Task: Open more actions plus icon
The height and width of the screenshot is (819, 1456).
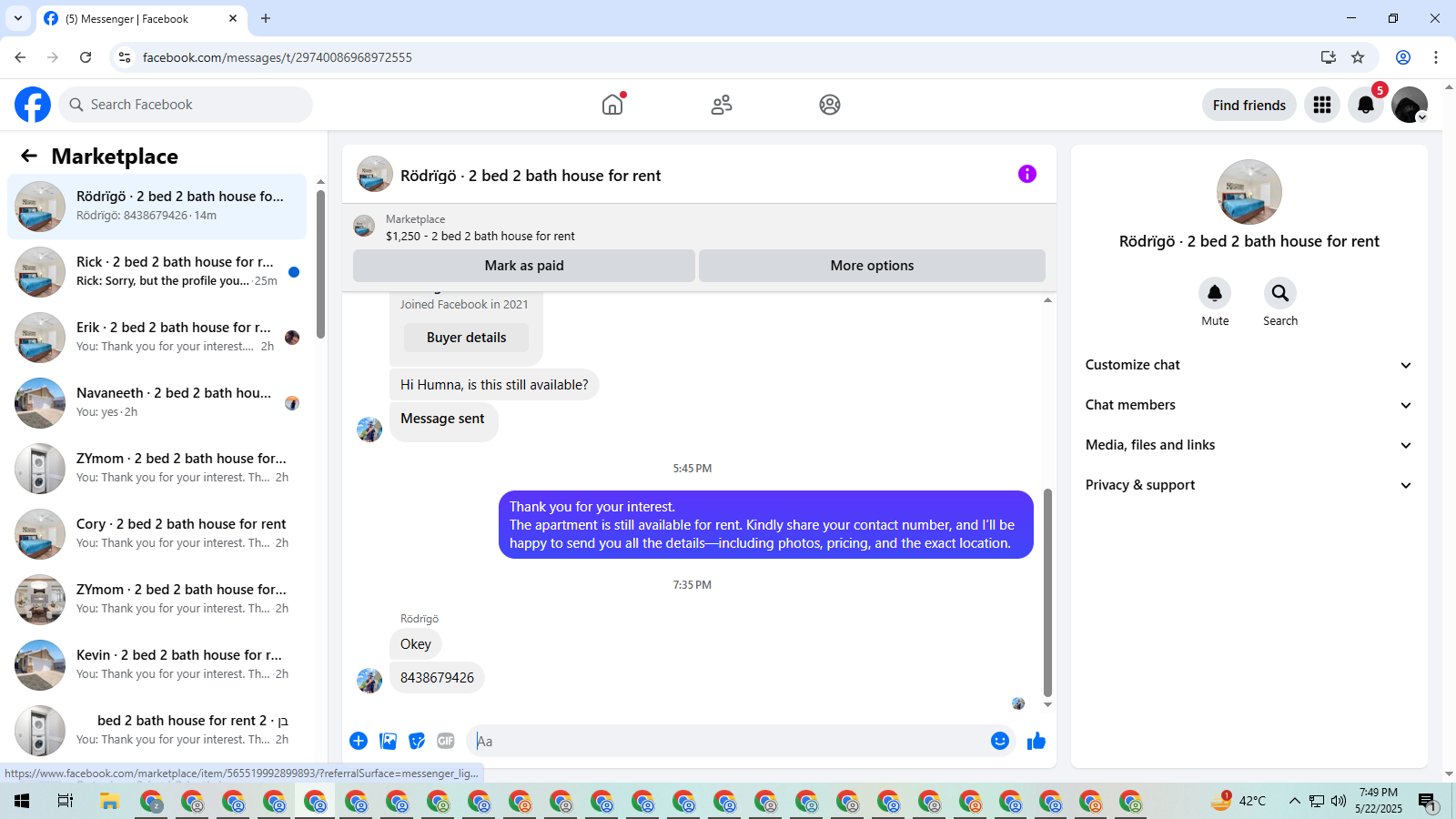Action: coord(359,741)
